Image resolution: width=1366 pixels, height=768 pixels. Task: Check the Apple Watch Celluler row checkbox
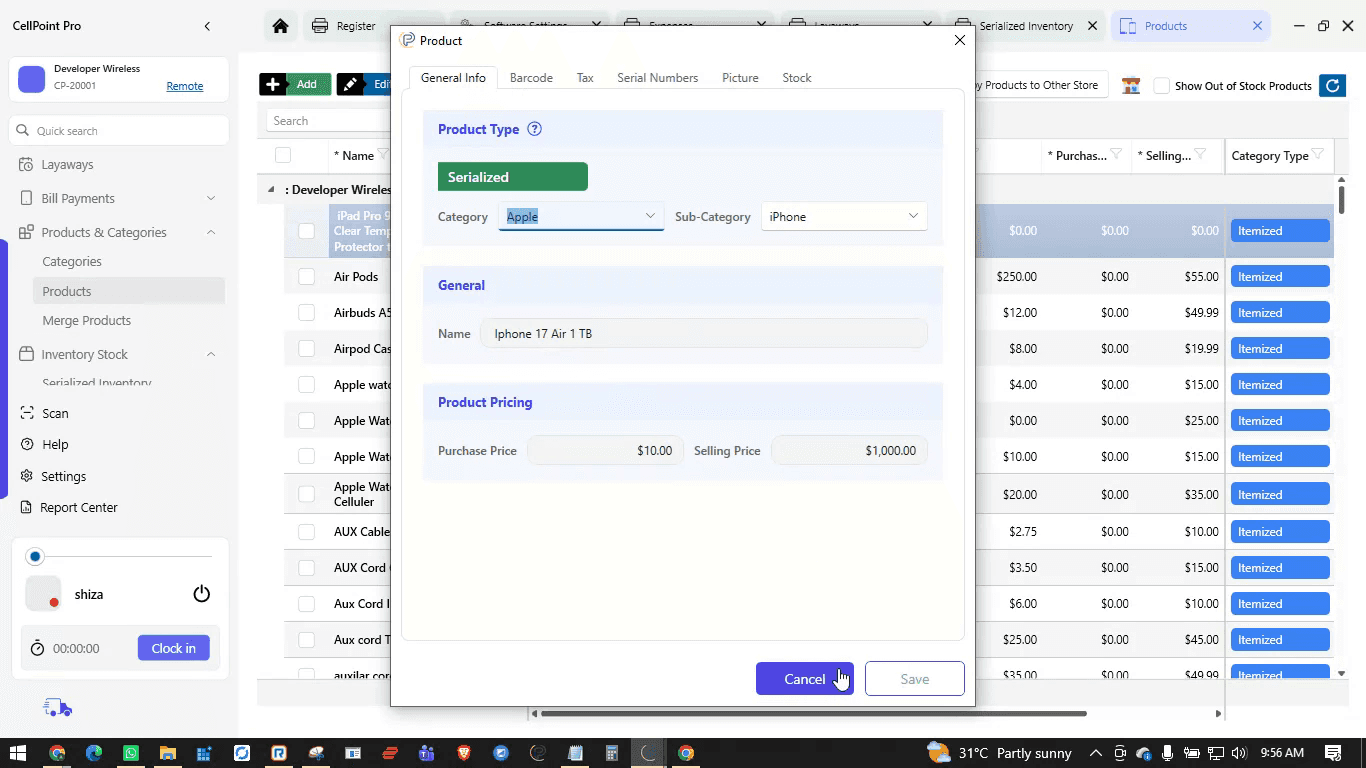tap(307, 494)
